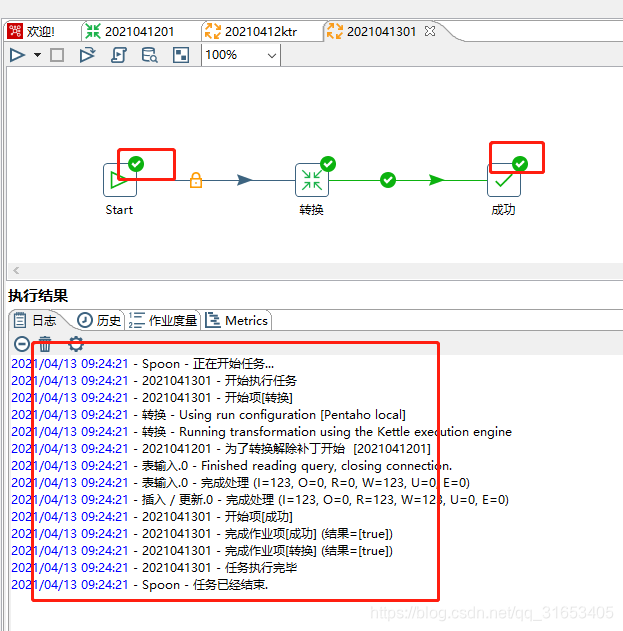This screenshot has width=623, height=631.
Task: Clear the log with trash icon
Action: point(45,344)
